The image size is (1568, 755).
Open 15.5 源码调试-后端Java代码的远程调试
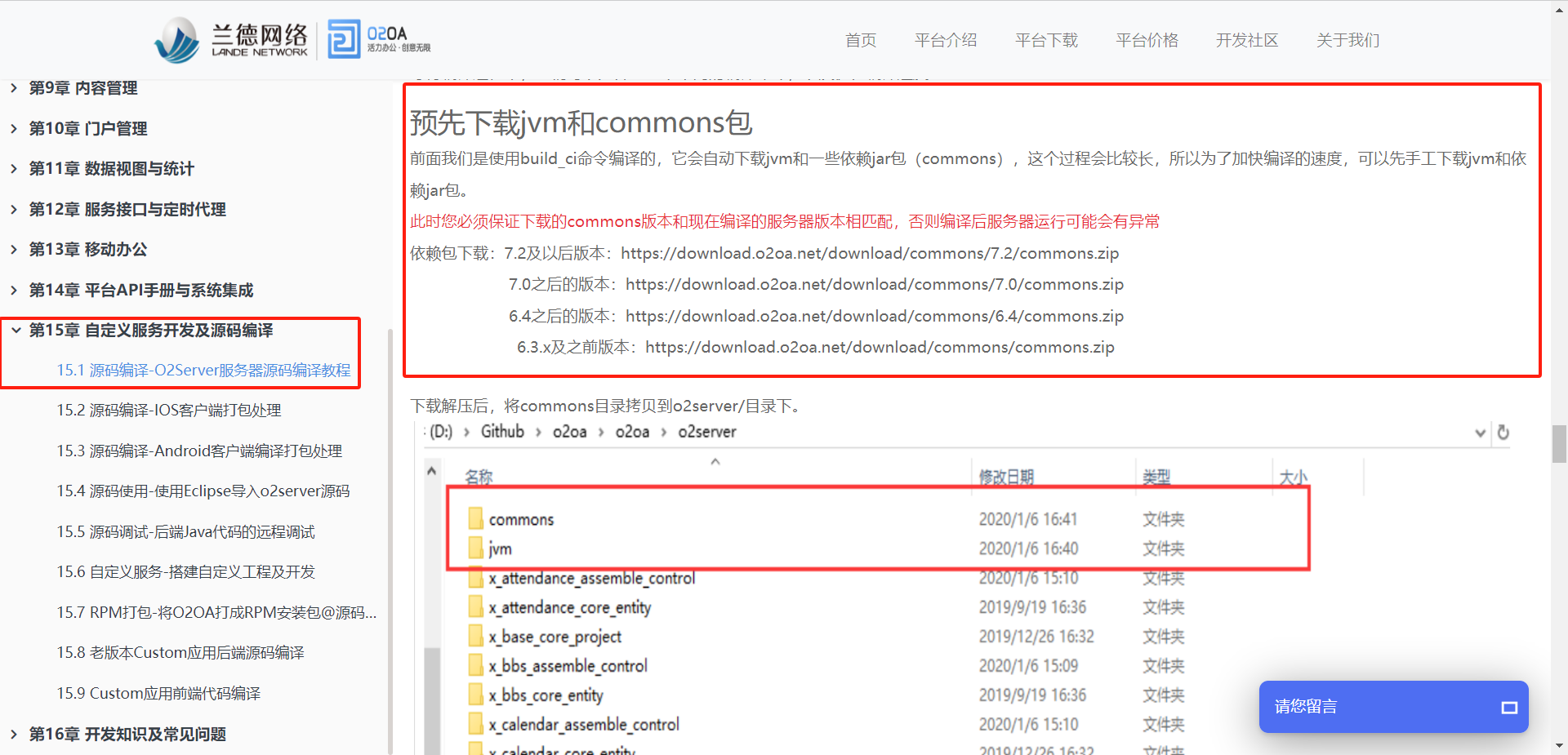185,532
